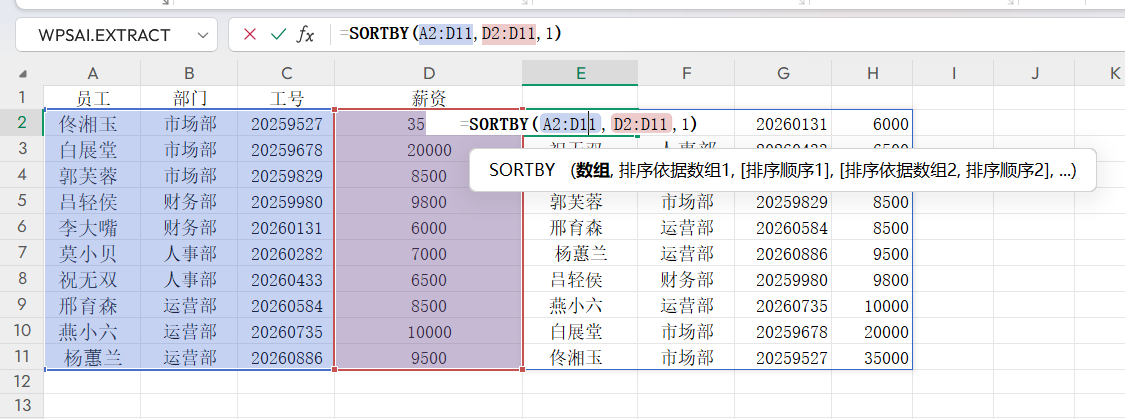Click cell 20260584 in column G

(783, 228)
